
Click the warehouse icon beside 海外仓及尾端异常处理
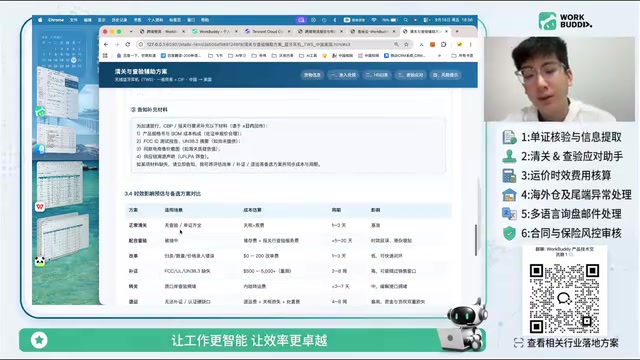click(x=509, y=195)
